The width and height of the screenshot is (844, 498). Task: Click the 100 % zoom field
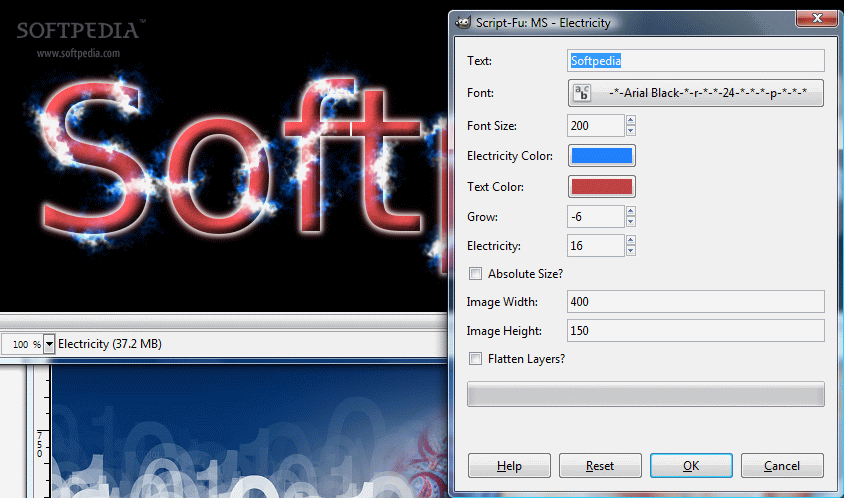pyautogui.click(x=22, y=344)
